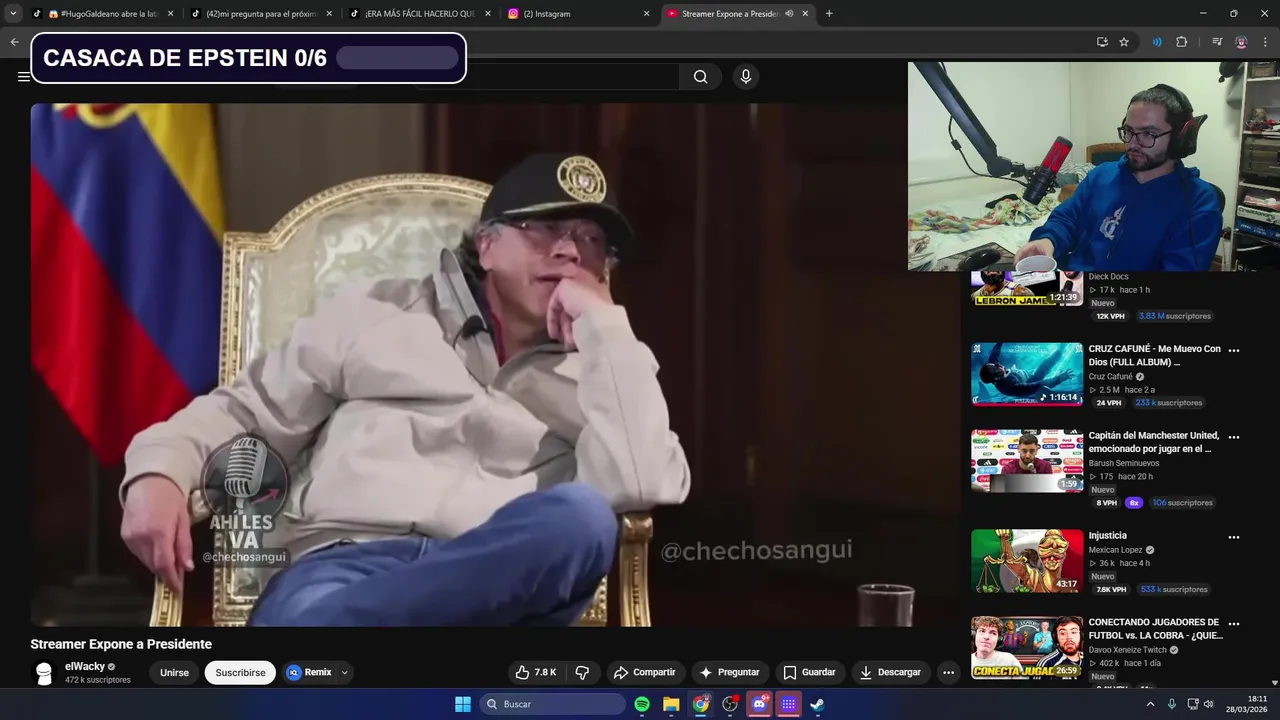1280x720 pixels.
Task: Expand the Remix dropdown arrow
Action: [x=344, y=672]
